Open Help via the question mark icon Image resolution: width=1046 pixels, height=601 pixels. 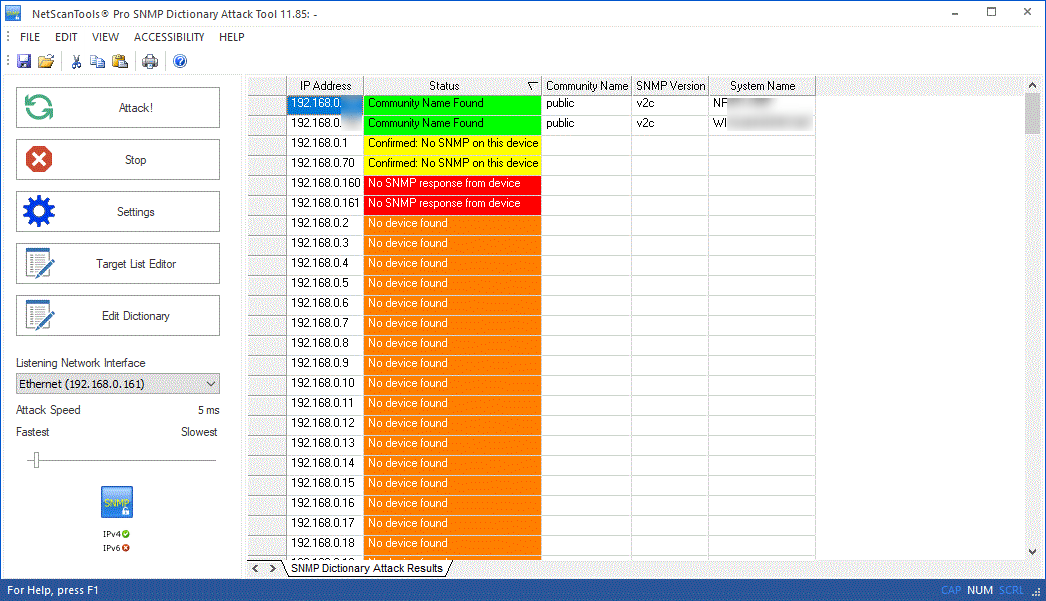[x=180, y=61]
